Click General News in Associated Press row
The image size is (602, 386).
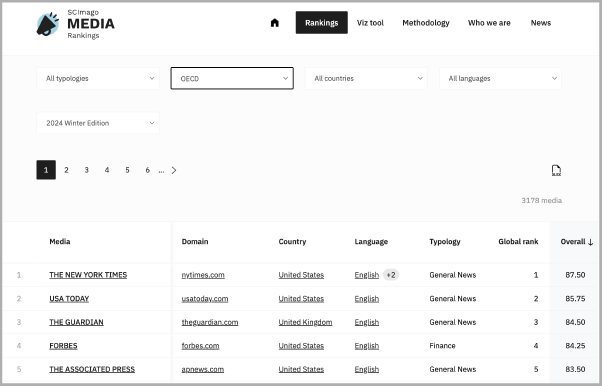pos(453,369)
